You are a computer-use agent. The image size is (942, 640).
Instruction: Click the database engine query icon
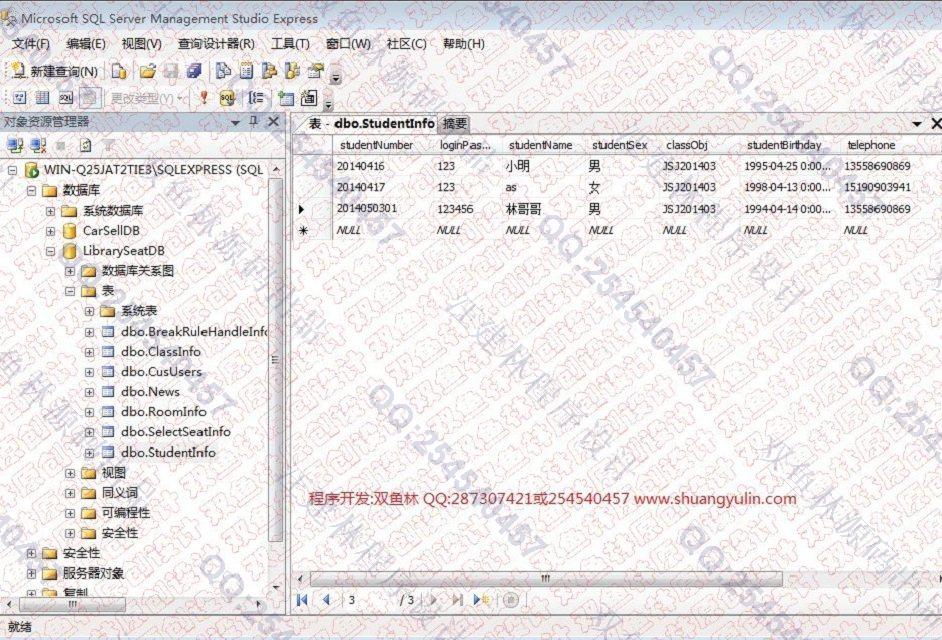click(119, 72)
